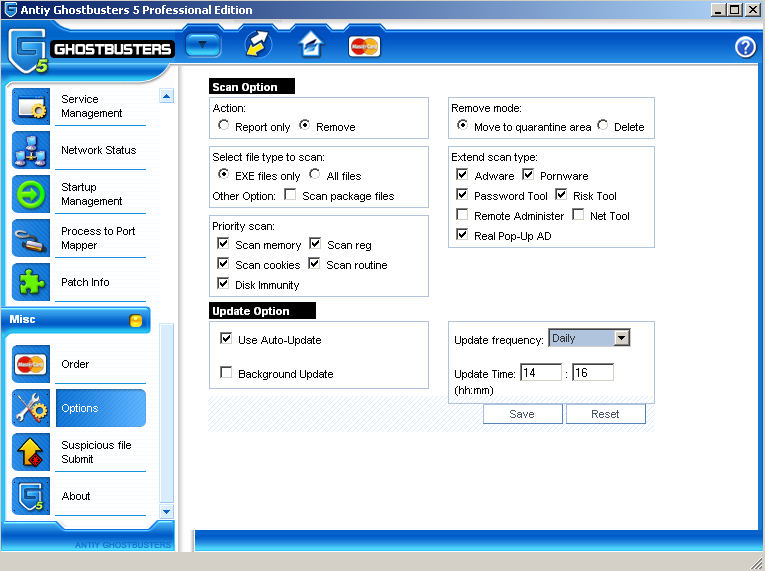The width and height of the screenshot is (765, 571).
Task: Open the Service Management gear icon
Action: [x=31, y=106]
